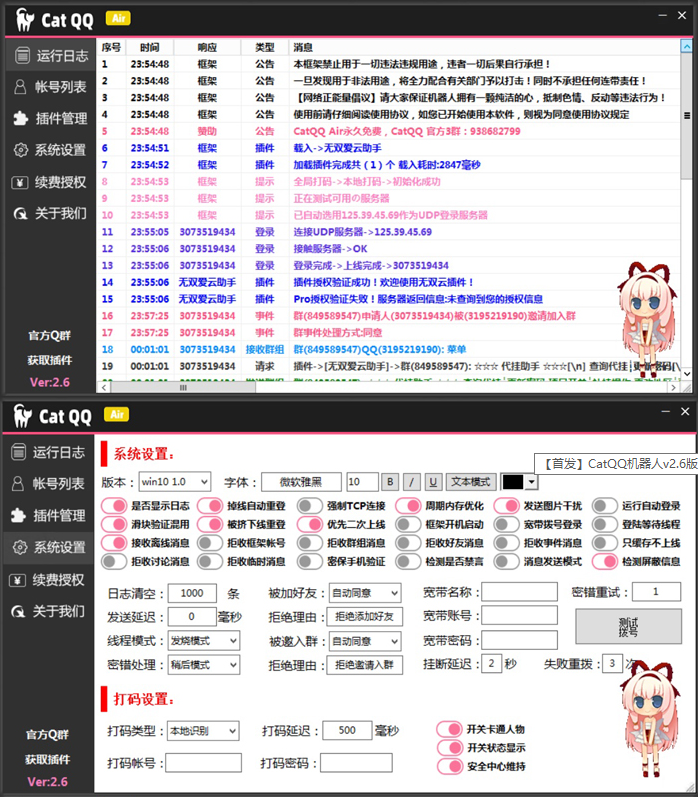Minimize the bottom Cat QQ settings window
Viewport: 698px width, 797px height.
click(665, 411)
